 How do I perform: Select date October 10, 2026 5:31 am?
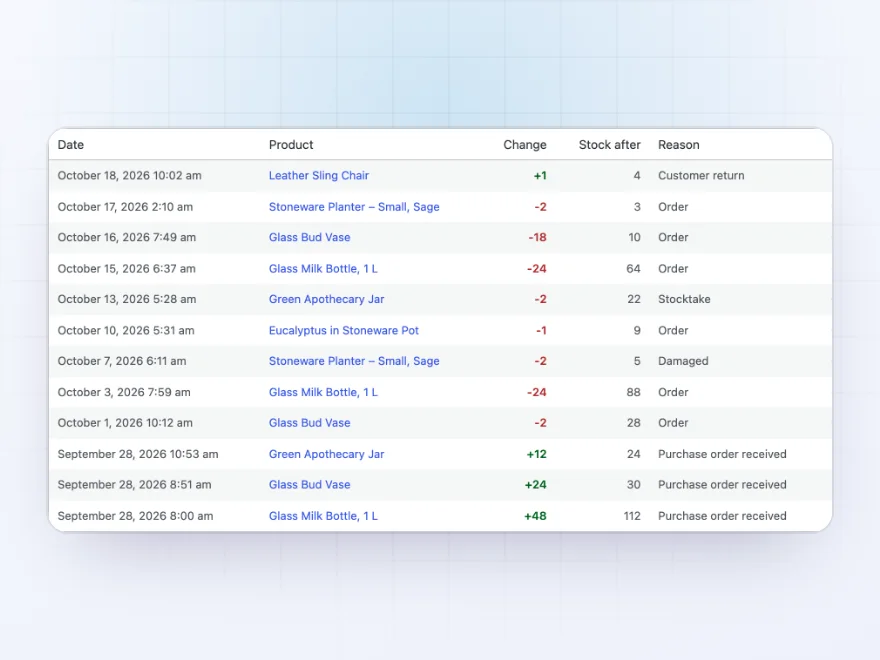point(126,331)
